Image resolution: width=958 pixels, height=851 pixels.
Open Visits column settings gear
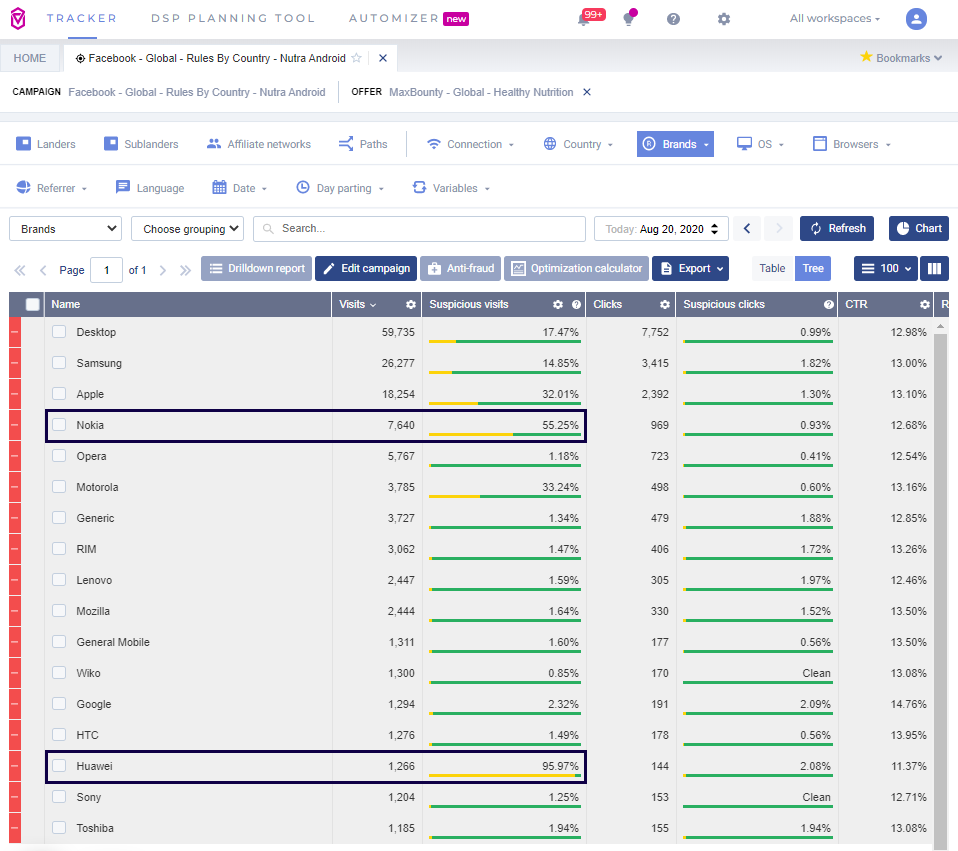410,304
